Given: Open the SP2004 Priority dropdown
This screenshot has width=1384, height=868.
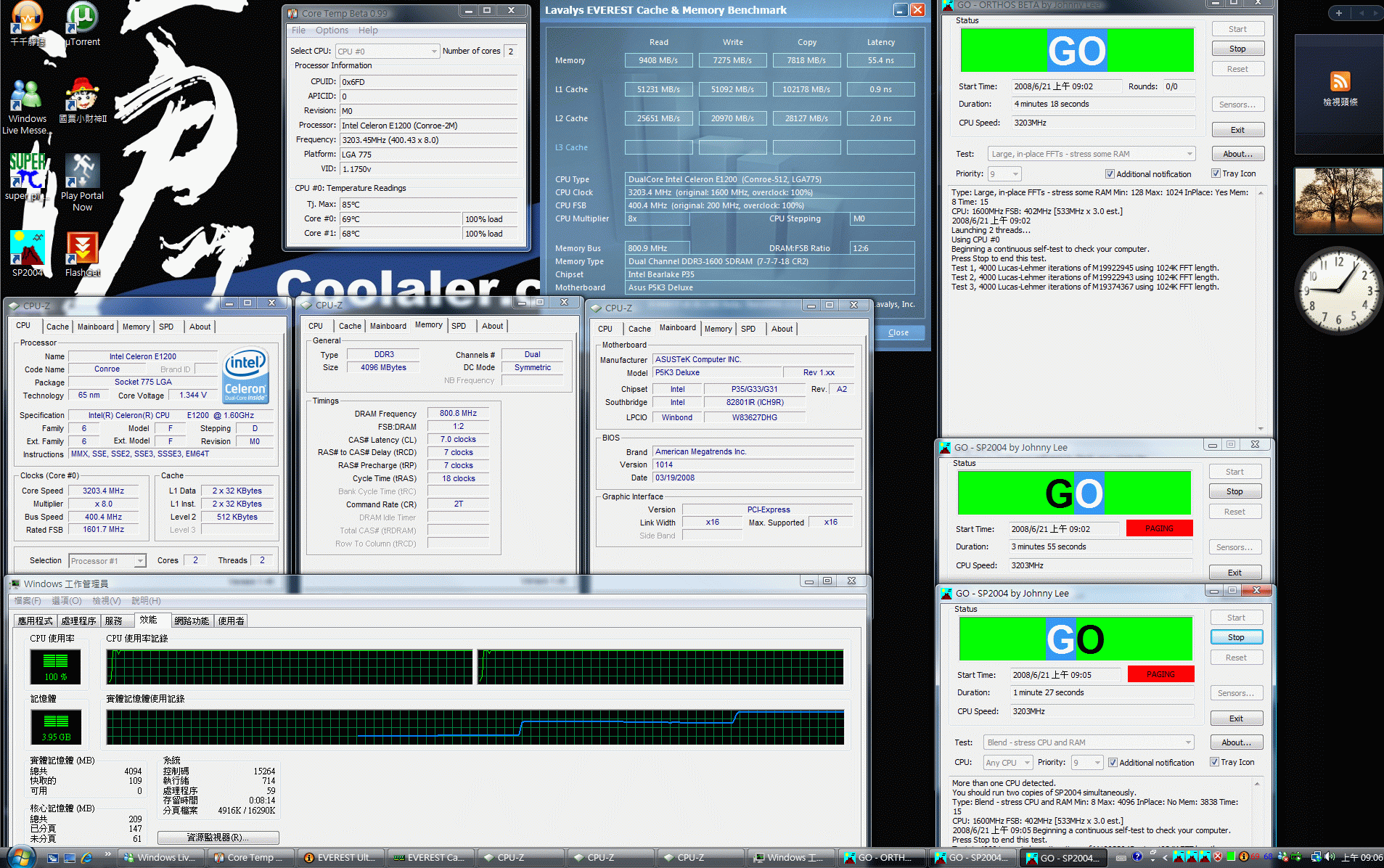Looking at the screenshot, I should coord(1086,763).
